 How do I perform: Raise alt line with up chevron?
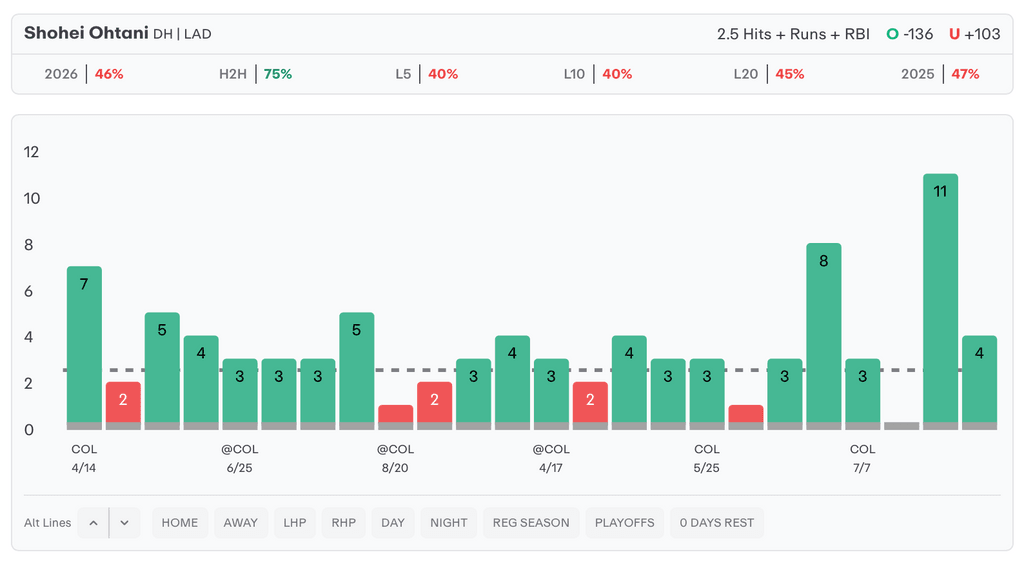93,523
